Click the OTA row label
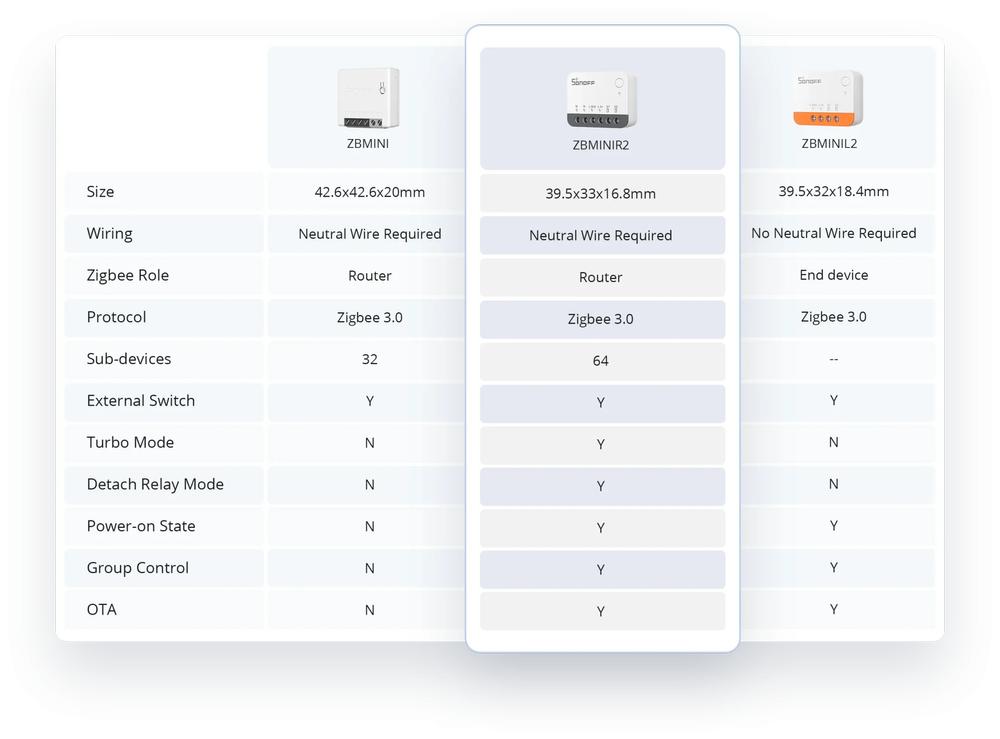Image resolution: width=1000 pixels, height=739 pixels. click(101, 610)
